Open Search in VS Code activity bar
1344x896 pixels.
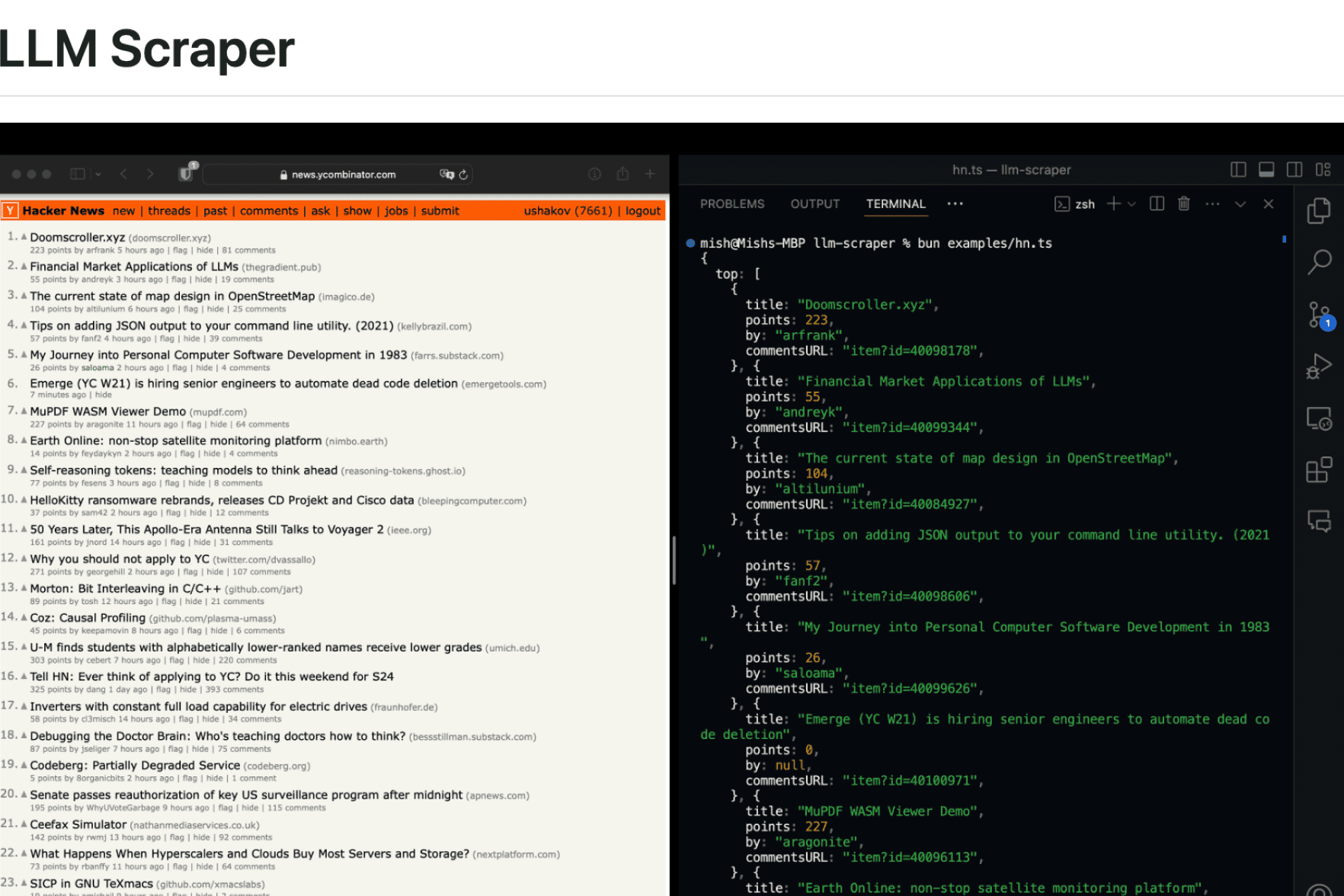tap(1319, 261)
